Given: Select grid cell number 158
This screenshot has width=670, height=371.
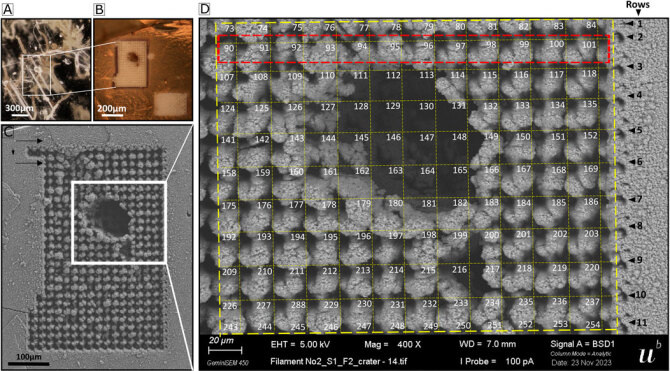Looking at the screenshot, I should pyautogui.click(x=230, y=174).
